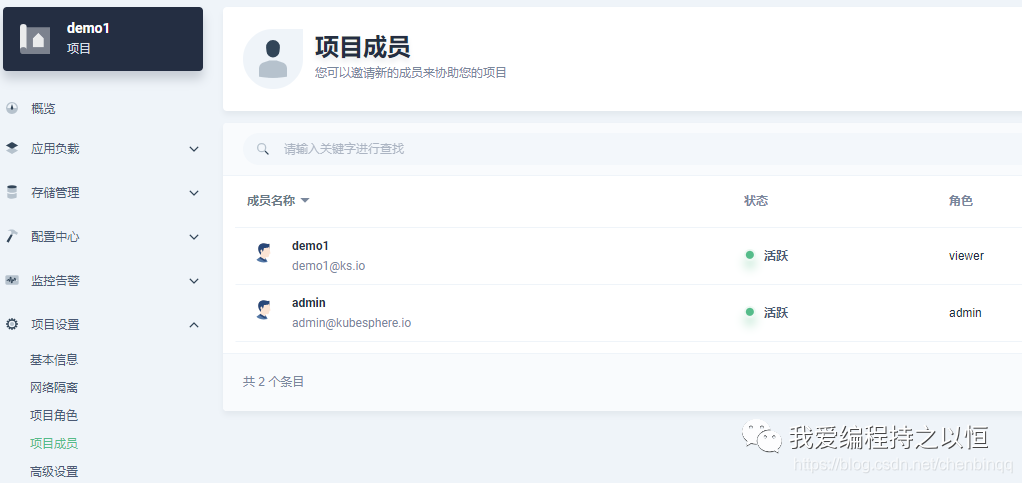
Task: Sort by 成员名称 column arrow
Action: pos(304,201)
